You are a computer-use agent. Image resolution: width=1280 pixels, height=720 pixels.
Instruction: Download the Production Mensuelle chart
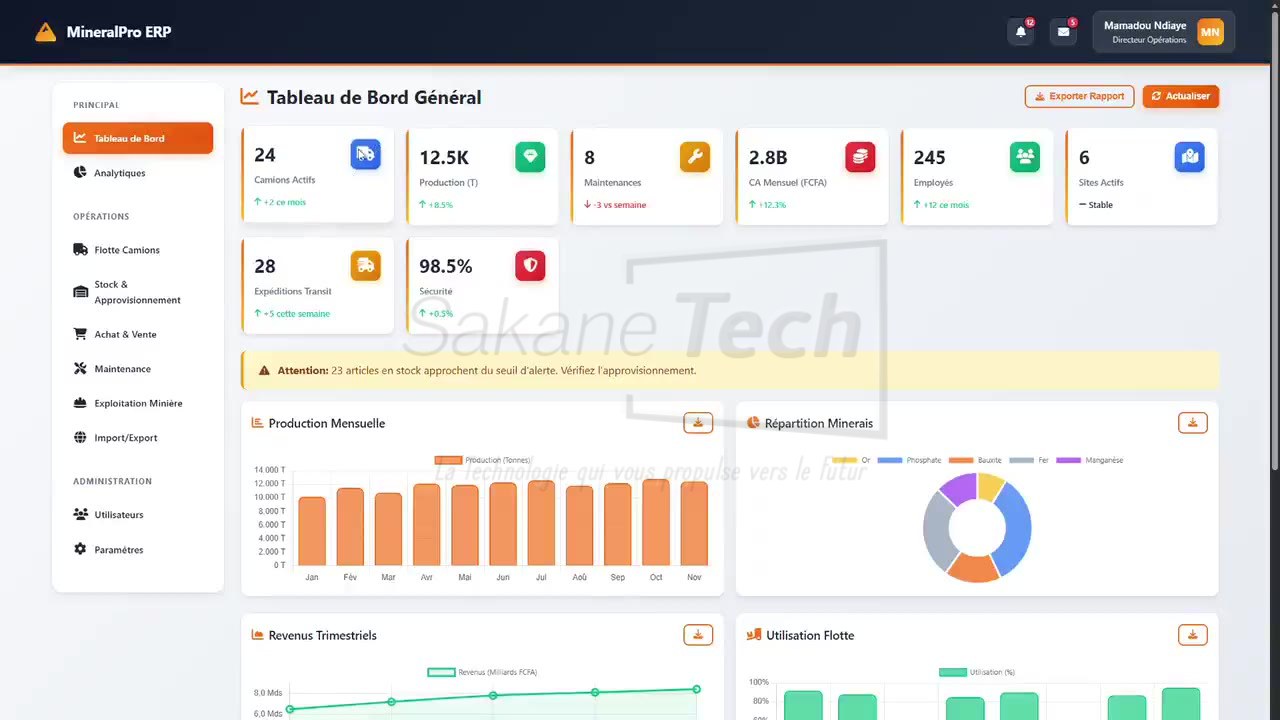pyautogui.click(x=698, y=423)
